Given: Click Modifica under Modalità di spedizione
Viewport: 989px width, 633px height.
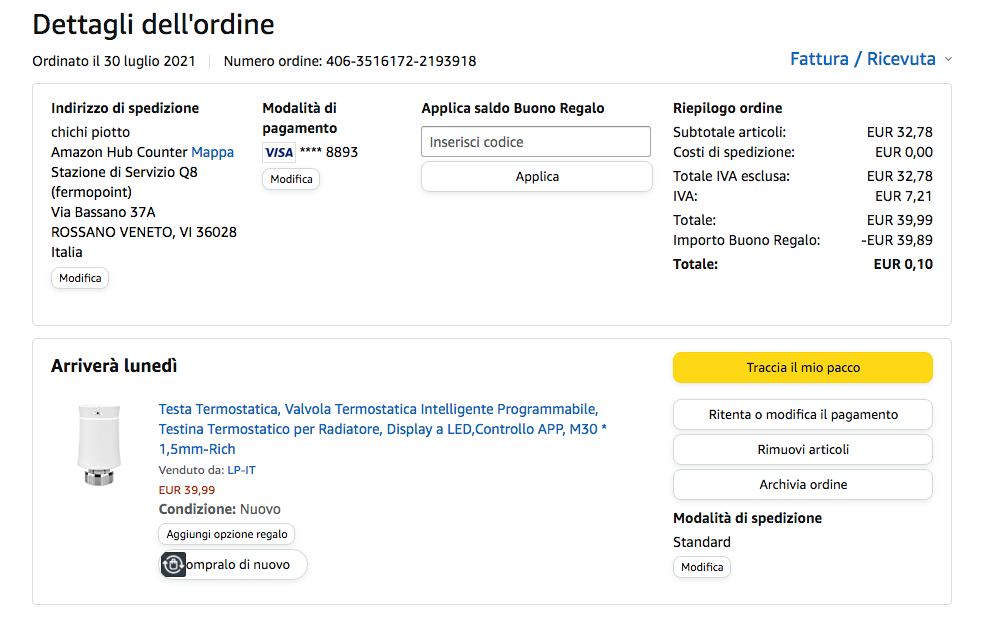Looking at the screenshot, I should [701, 567].
